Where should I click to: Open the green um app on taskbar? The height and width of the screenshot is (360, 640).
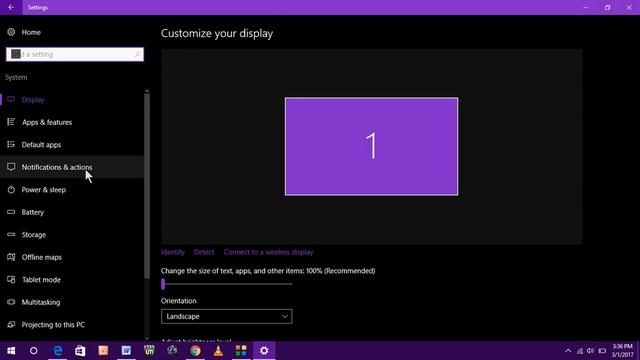[149, 351]
